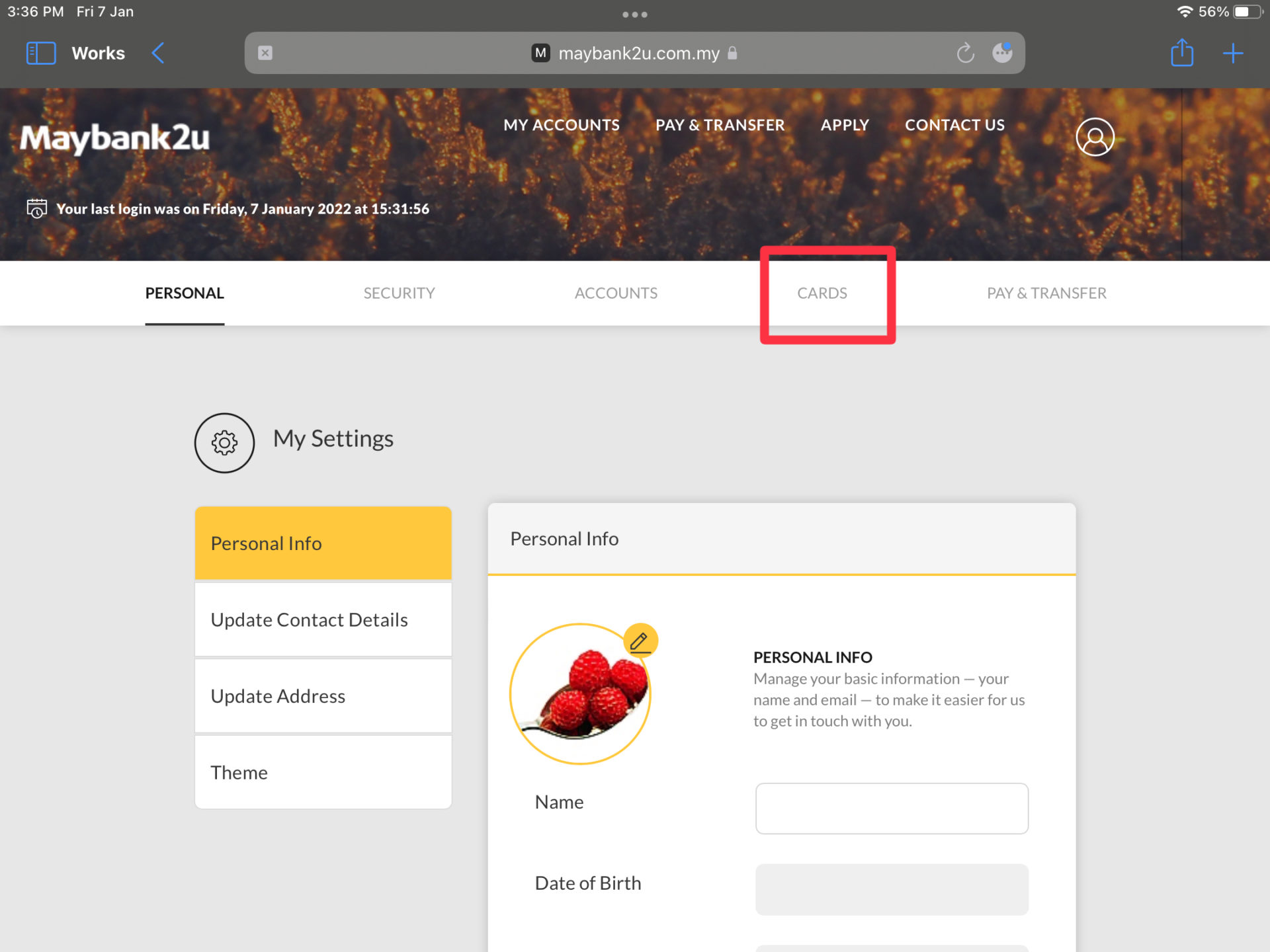Tap the Safari sidebar toggle icon
1270x952 pixels.
click(40, 53)
